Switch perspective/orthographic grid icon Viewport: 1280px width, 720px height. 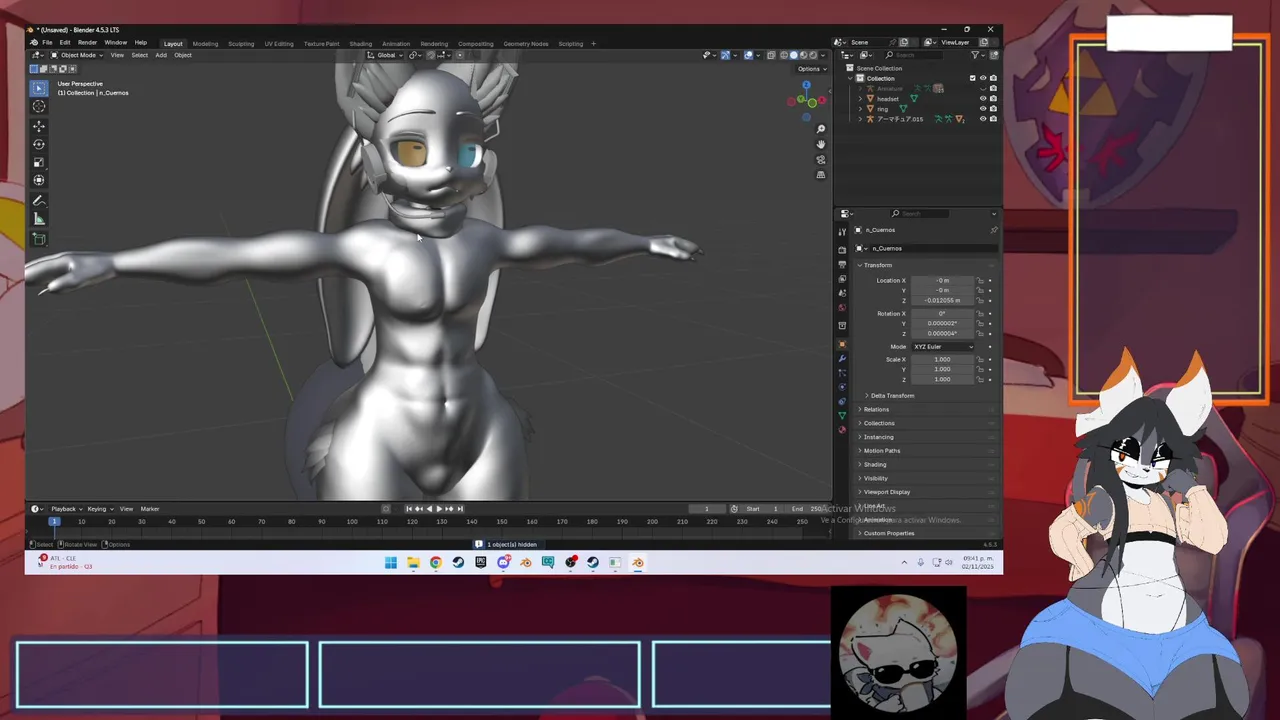coord(821,175)
